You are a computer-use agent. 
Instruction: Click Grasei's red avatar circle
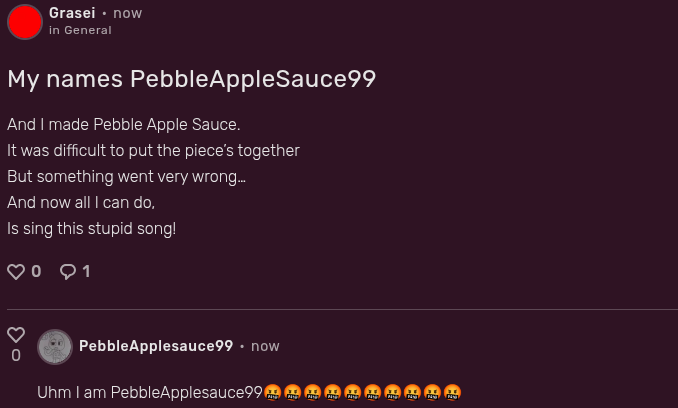pos(25,21)
